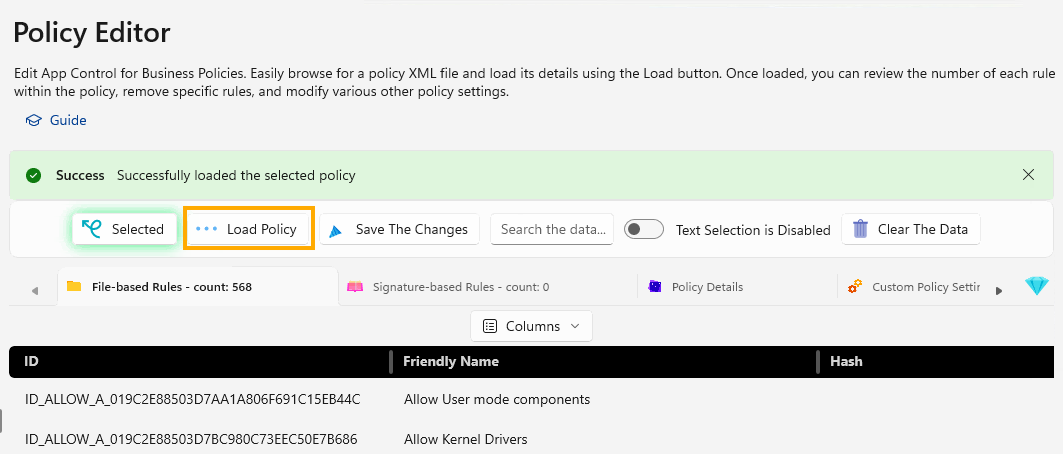Dismiss the Success notification bar
Image resolution: width=1063 pixels, height=454 pixels.
pos(1028,175)
